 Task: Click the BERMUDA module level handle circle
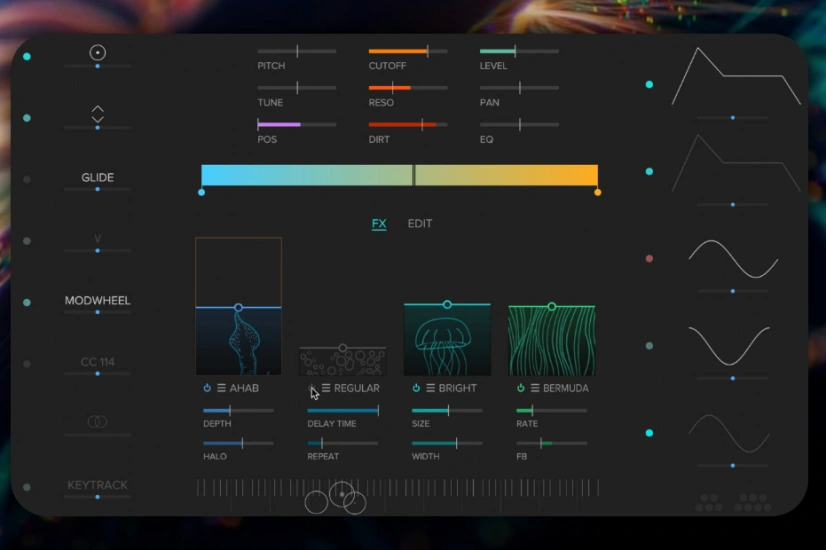click(x=552, y=306)
